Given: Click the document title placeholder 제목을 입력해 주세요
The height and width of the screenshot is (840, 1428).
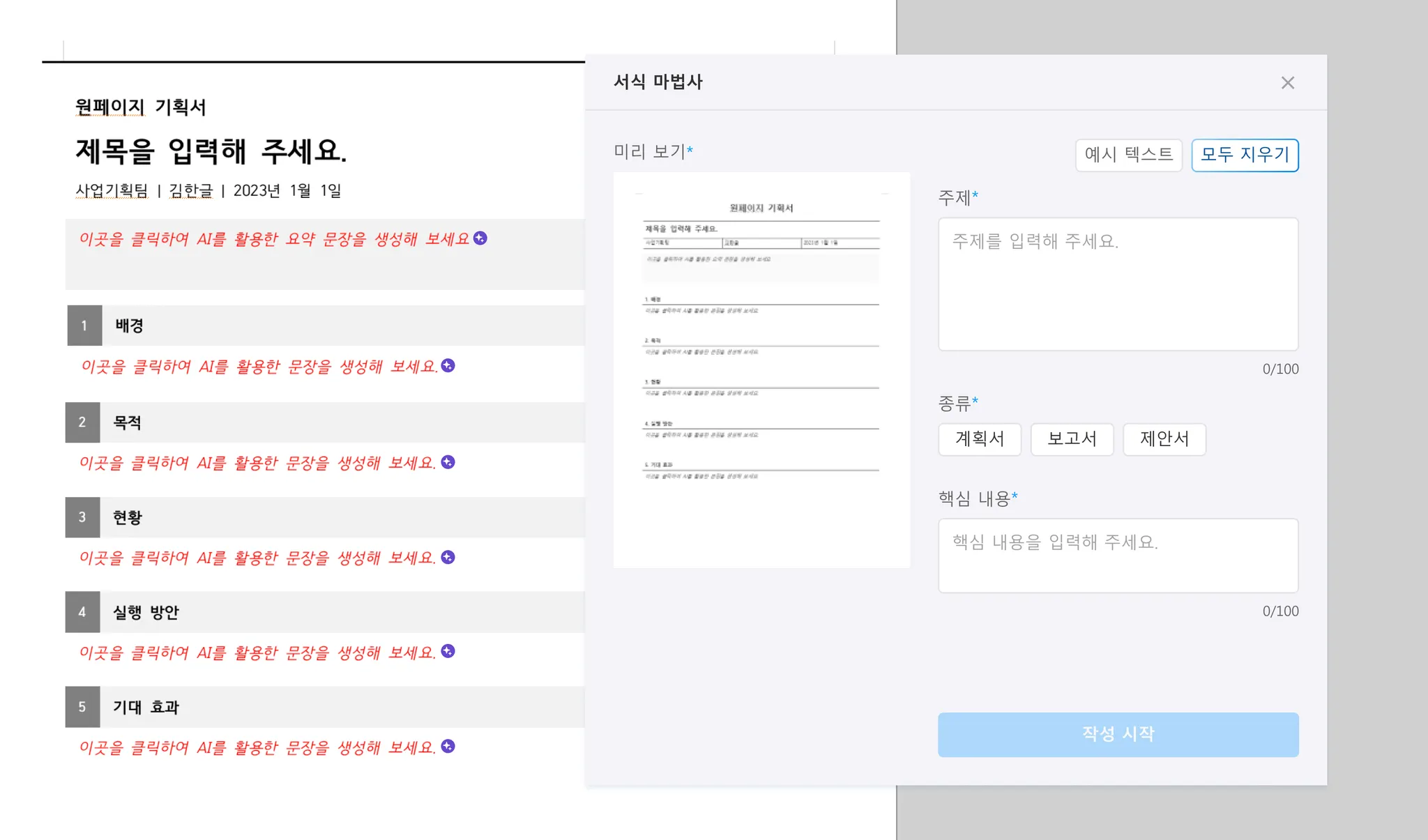Looking at the screenshot, I should click(x=211, y=151).
